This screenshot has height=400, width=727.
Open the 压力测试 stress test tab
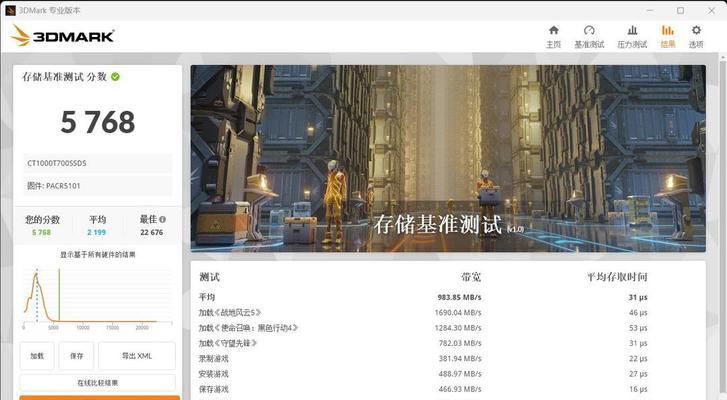pos(632,37)
